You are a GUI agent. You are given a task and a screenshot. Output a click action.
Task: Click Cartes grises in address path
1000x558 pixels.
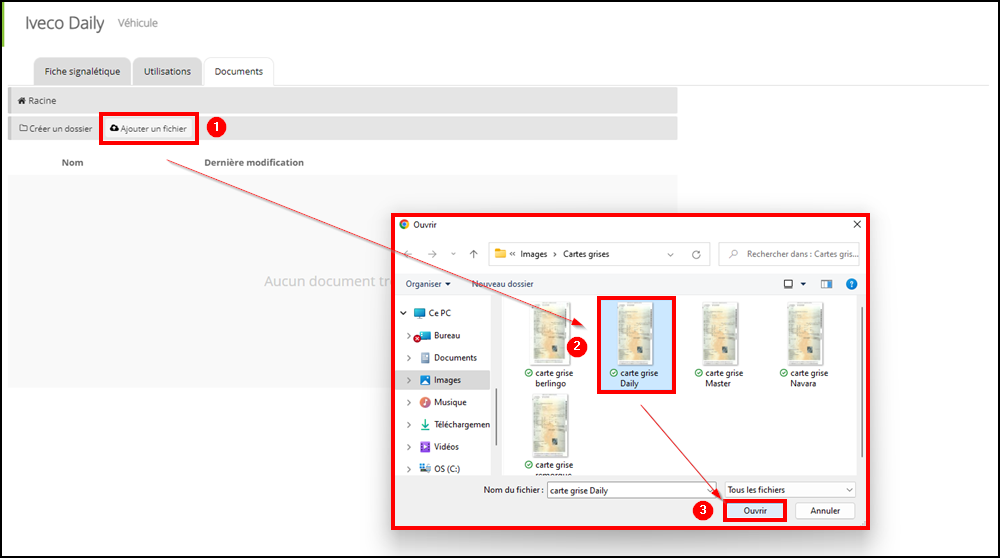pyautogui.click(x=586, y=254)
